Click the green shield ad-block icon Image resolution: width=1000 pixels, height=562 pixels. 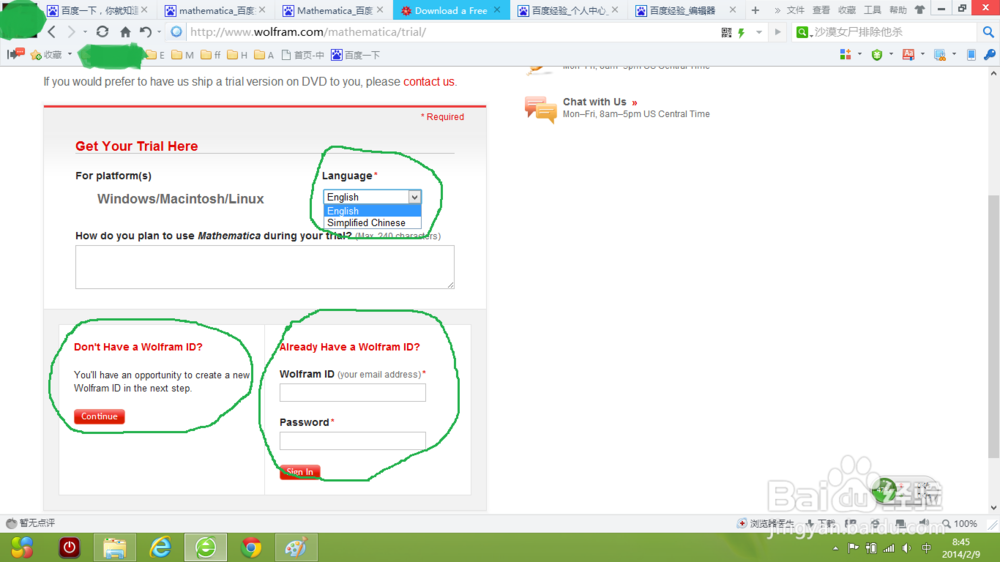pos(877,55)
